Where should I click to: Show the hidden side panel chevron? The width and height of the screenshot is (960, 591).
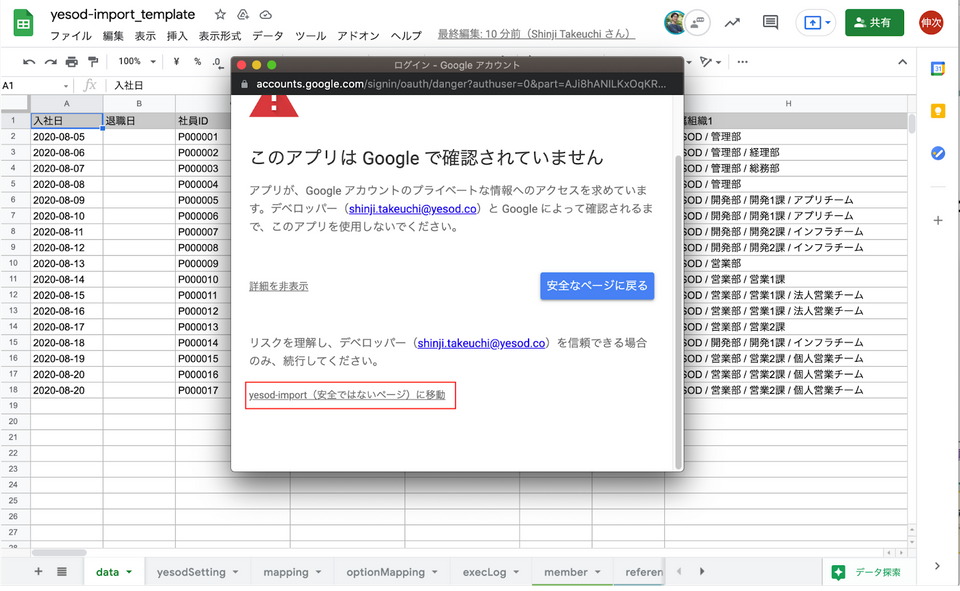pyautogui.click(x=937, y=567)
